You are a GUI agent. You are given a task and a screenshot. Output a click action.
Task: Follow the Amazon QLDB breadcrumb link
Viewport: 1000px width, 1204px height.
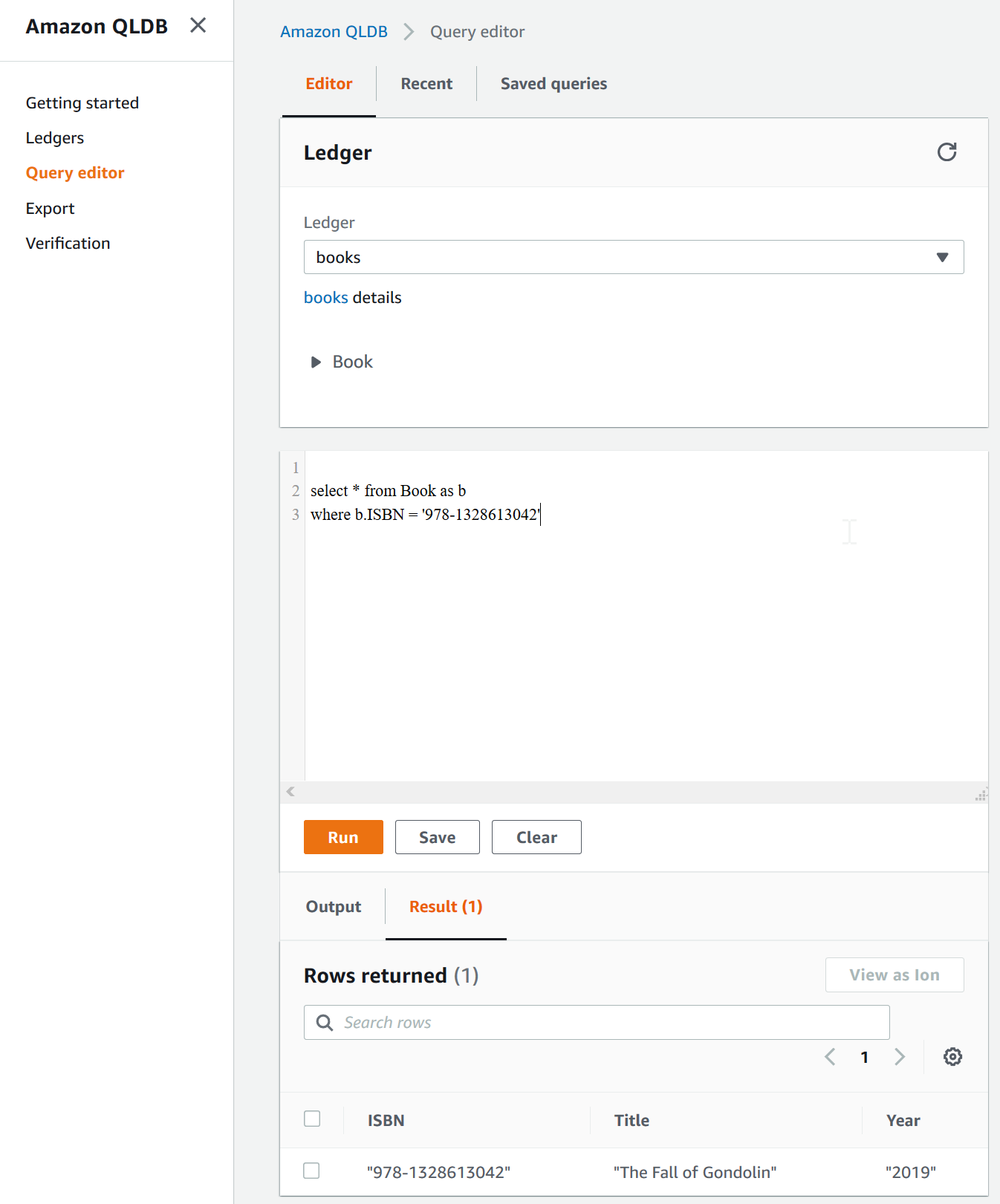pos(334,32)
